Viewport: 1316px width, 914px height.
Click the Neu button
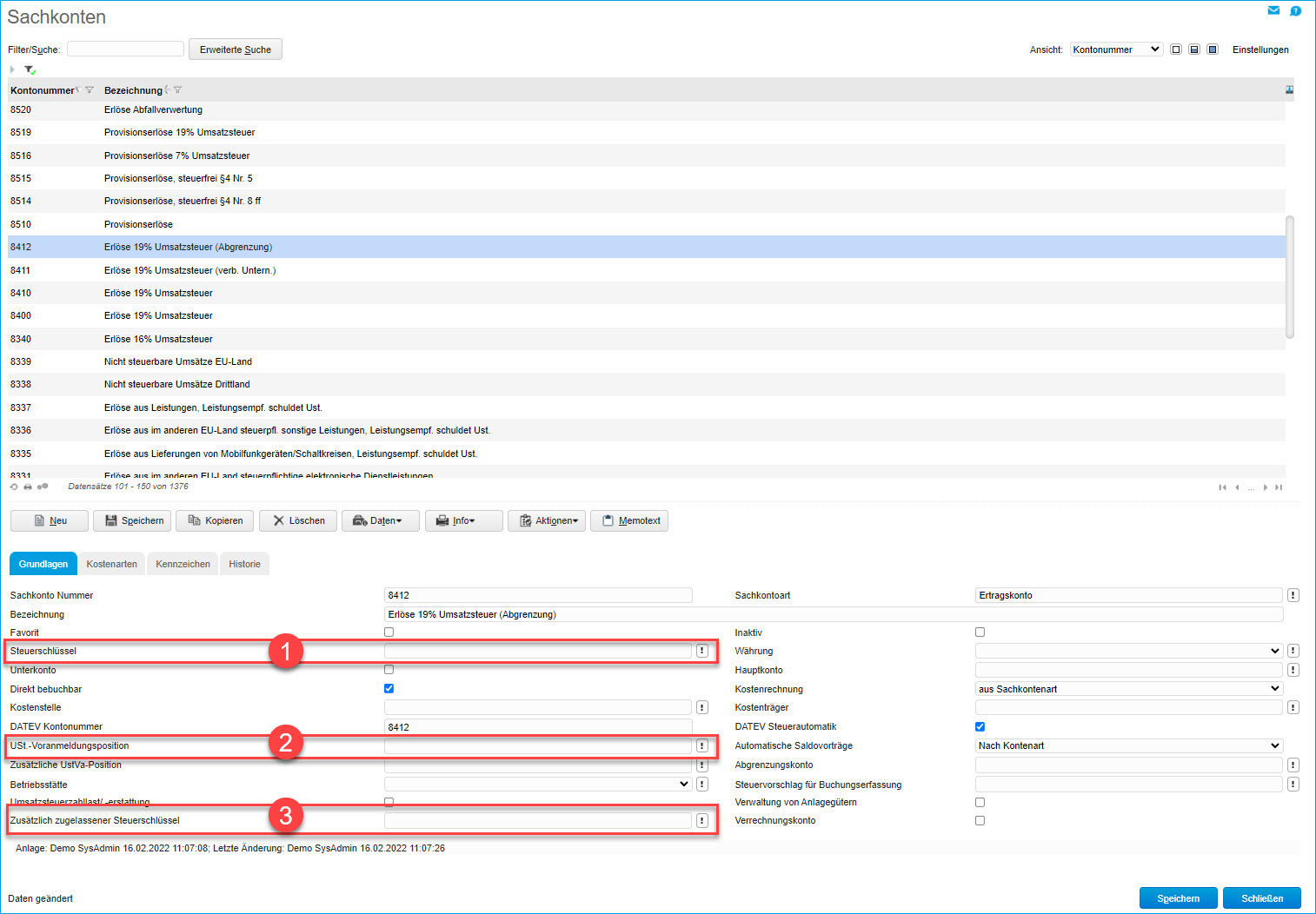pos(50,520)
